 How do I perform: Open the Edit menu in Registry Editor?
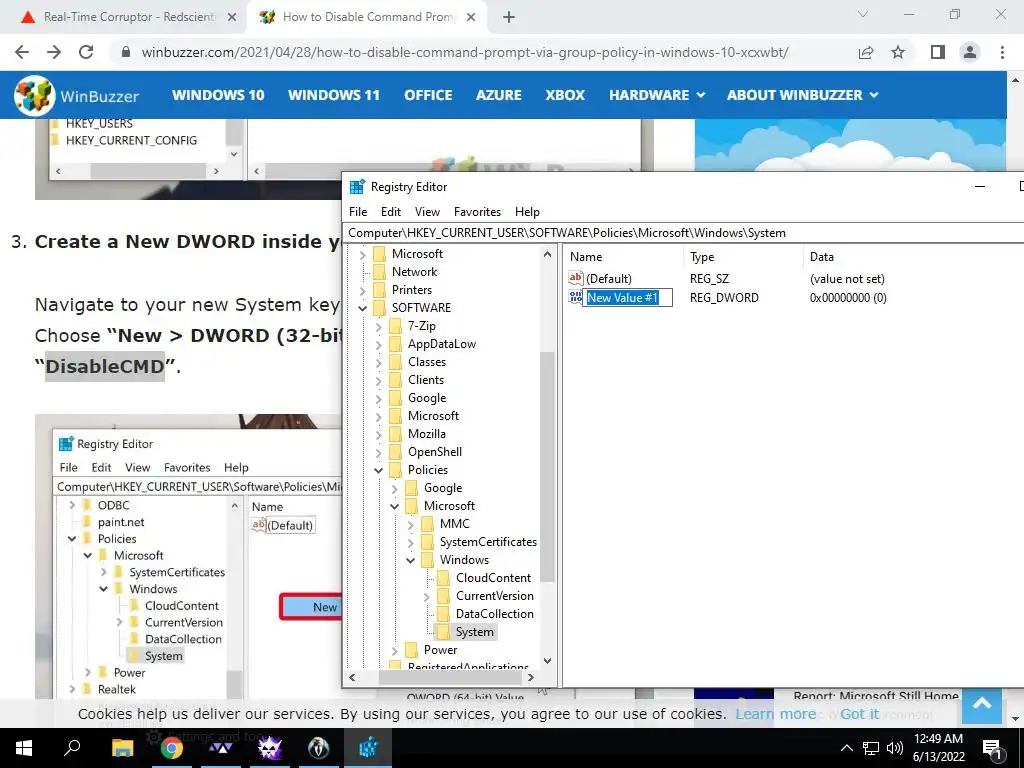point(391,212)
